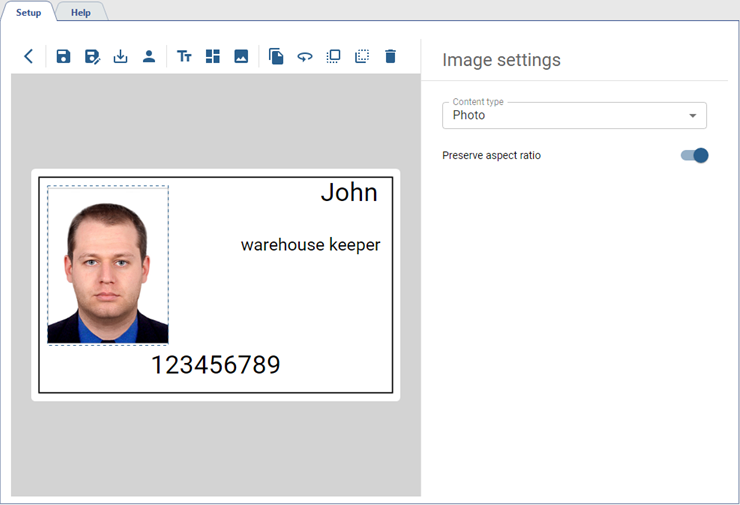Viewport: 740px width, 505px height.
Task: Add a text field element
Action: click(x=184, y=56)
